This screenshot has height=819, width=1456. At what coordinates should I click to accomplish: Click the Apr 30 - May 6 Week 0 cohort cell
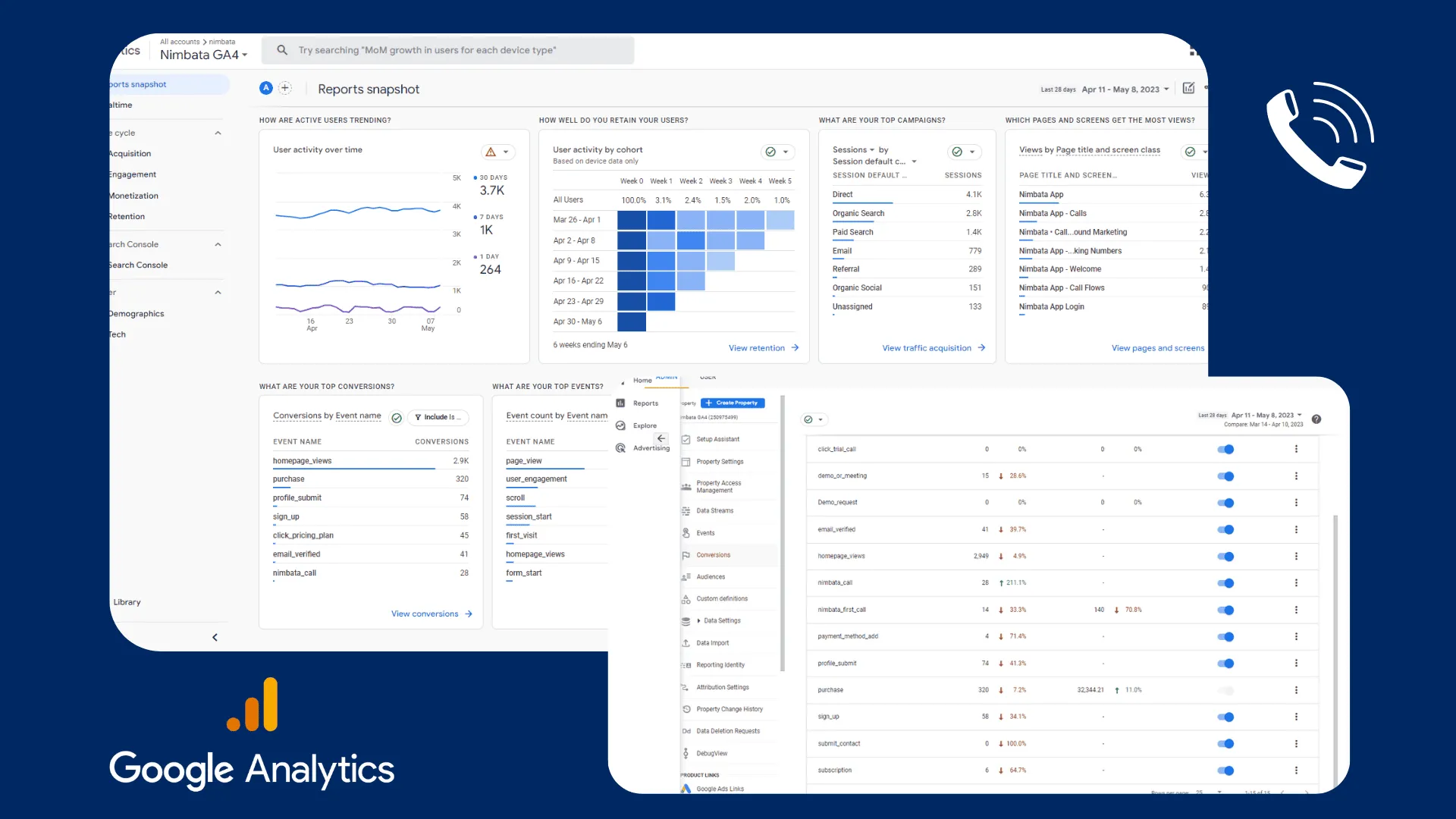pos(631,322)
